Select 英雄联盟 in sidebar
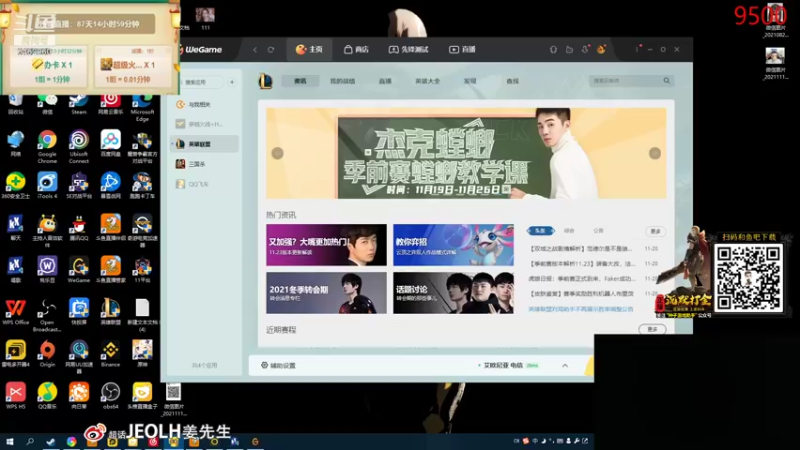The width and height of the screenshot is (800, 450). (x=205, y=144)
